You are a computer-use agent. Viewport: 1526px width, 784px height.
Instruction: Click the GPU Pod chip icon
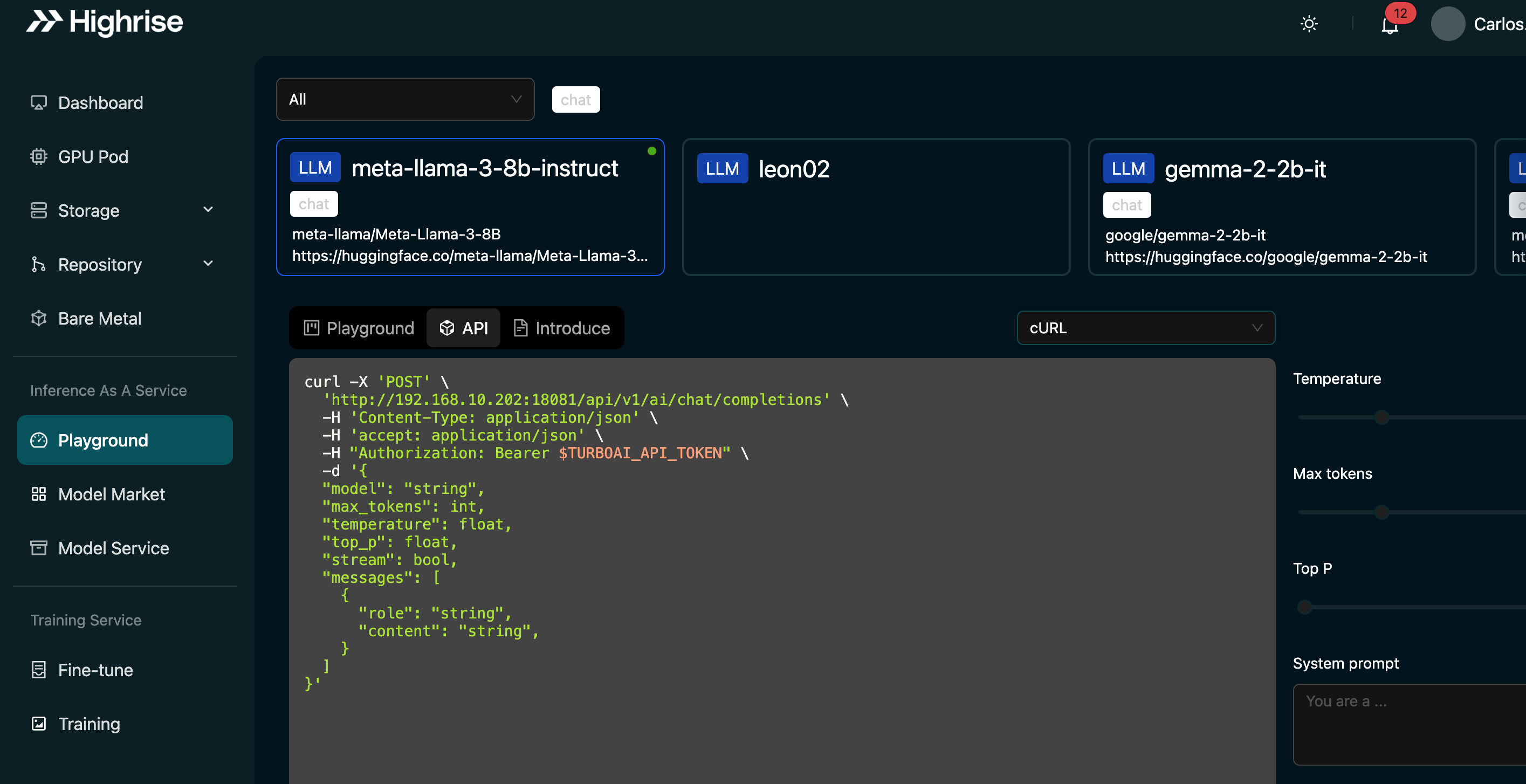click(x=38, y=156)
